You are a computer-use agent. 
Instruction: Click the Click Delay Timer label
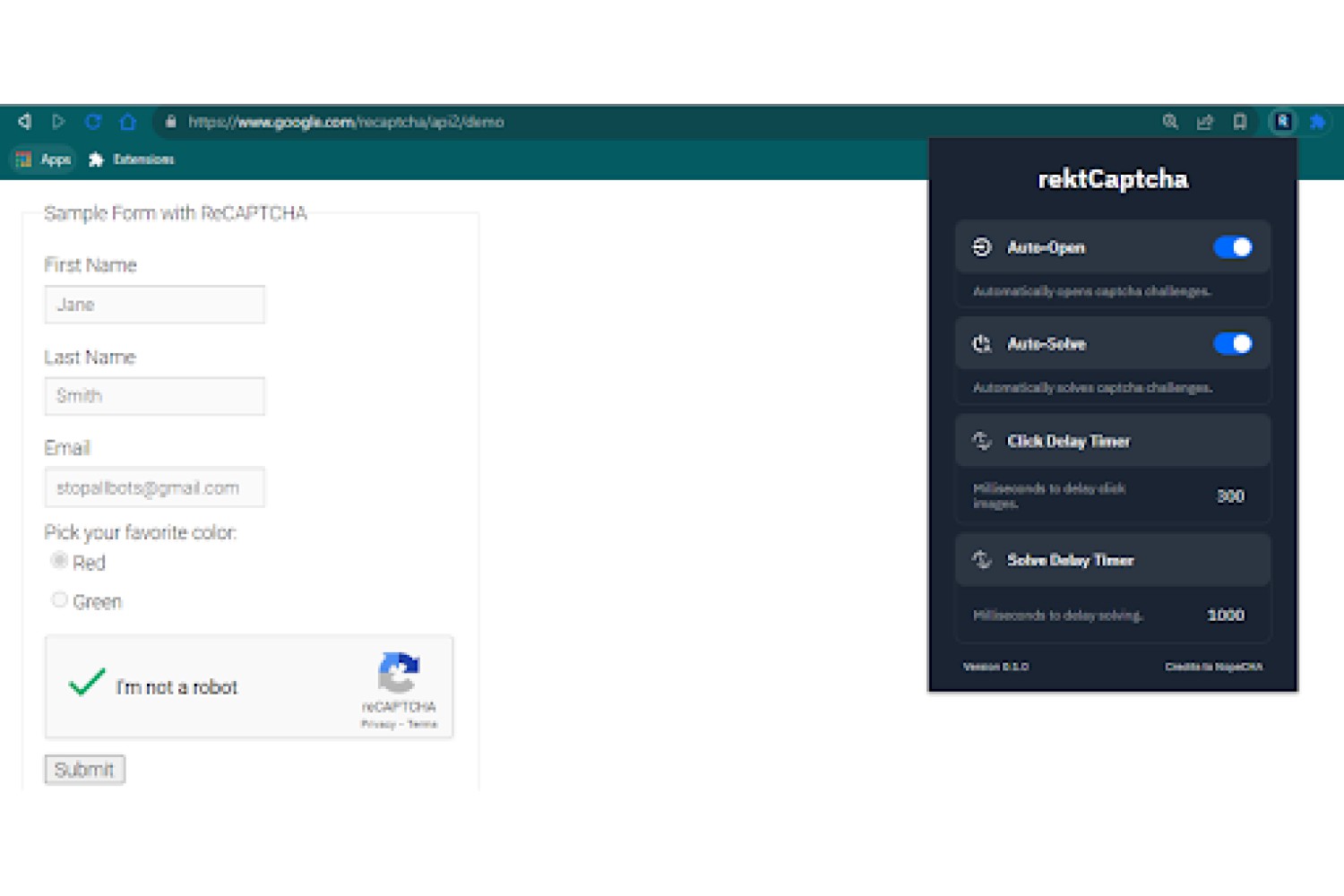1069,441
